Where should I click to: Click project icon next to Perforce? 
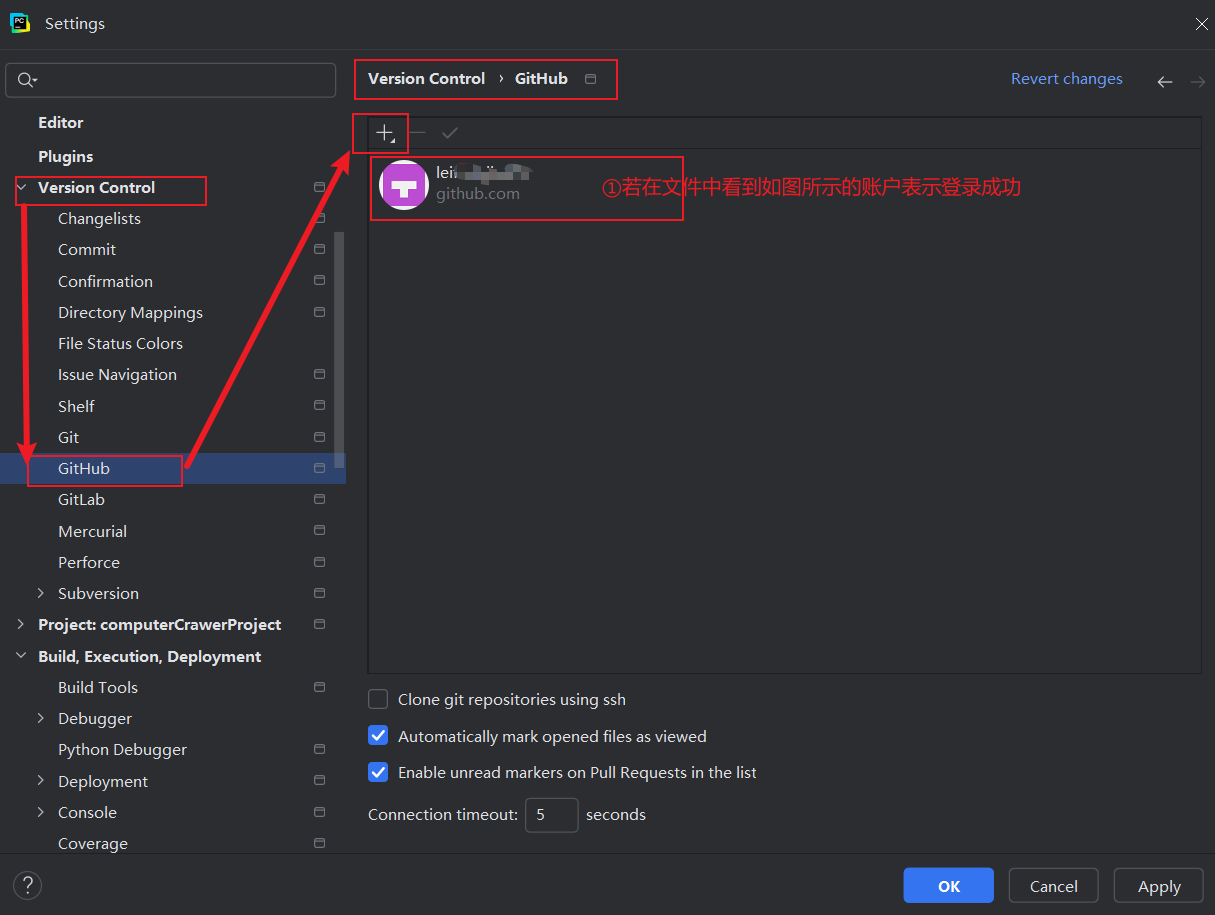click(320, 562)
